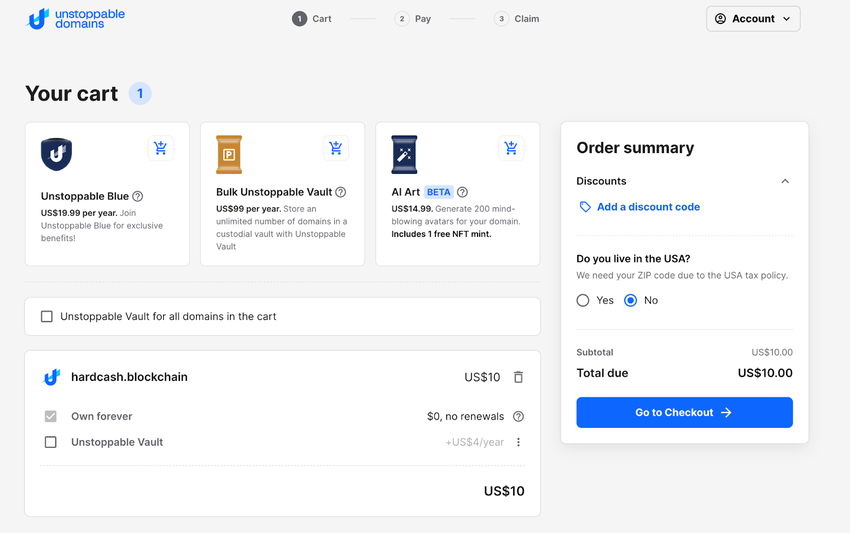Show help for Bulk Unstoppable Vault

point(341,192)
